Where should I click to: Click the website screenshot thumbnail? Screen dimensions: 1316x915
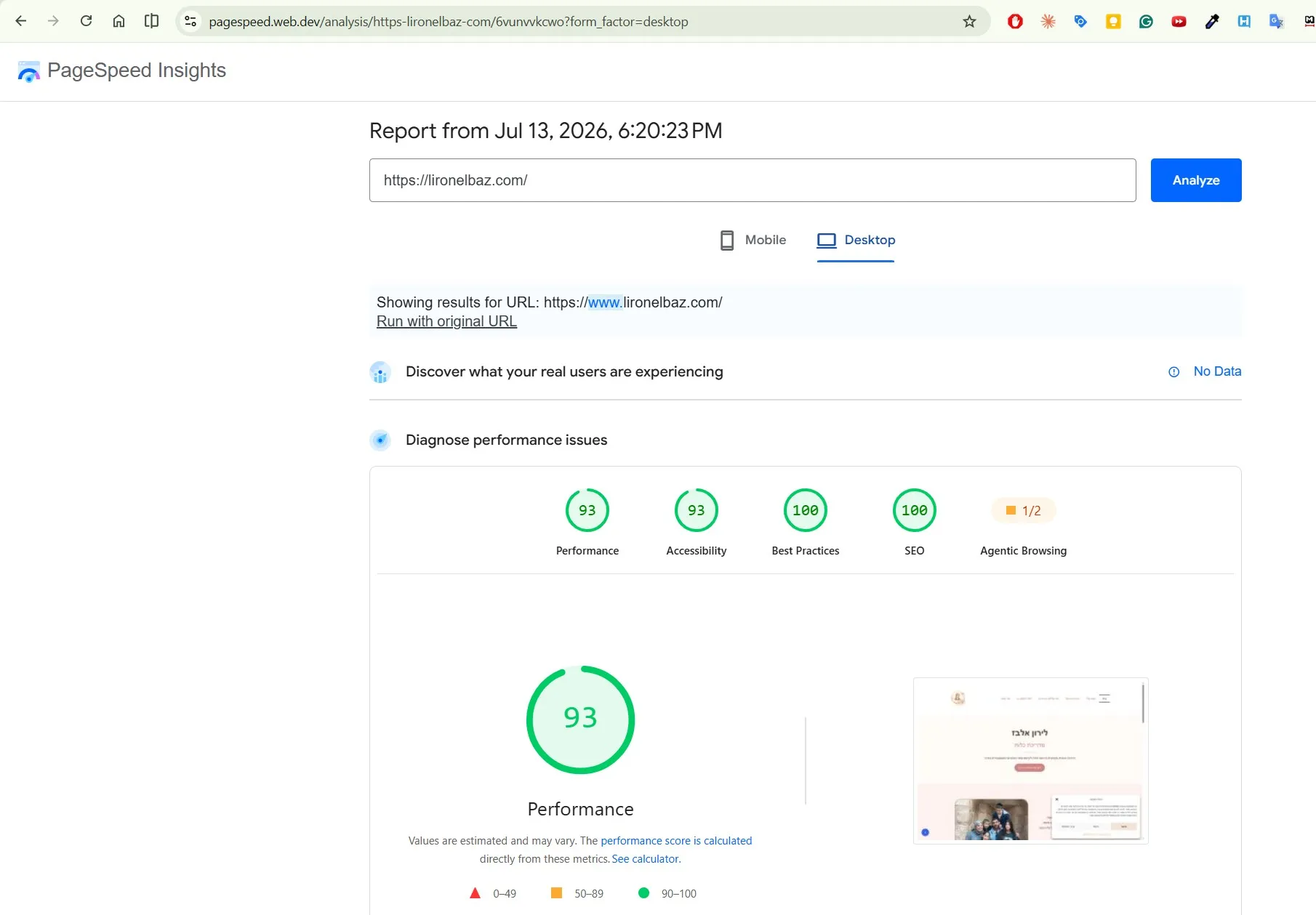1030,760
